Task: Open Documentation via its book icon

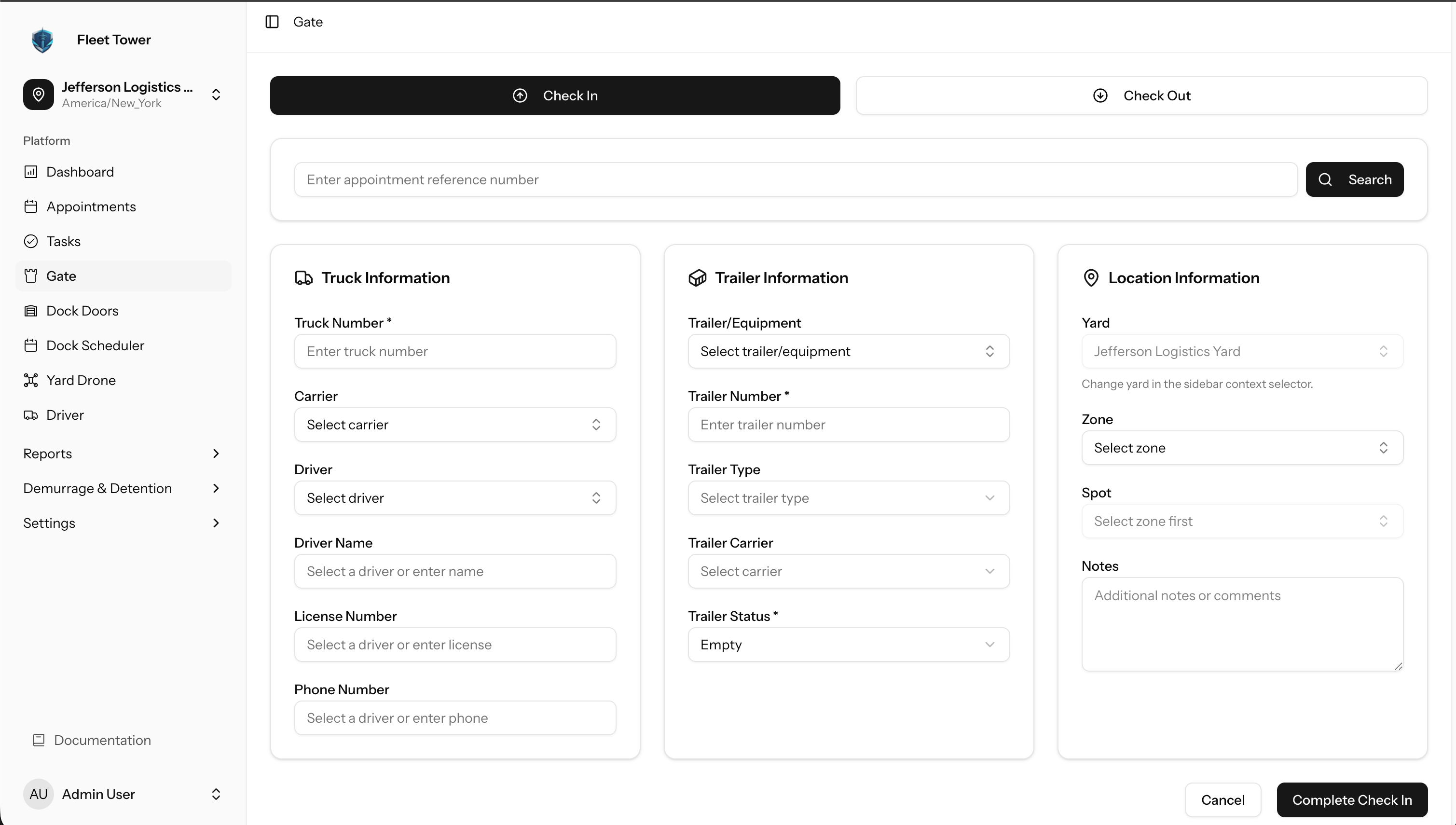Action: [39, 740]
